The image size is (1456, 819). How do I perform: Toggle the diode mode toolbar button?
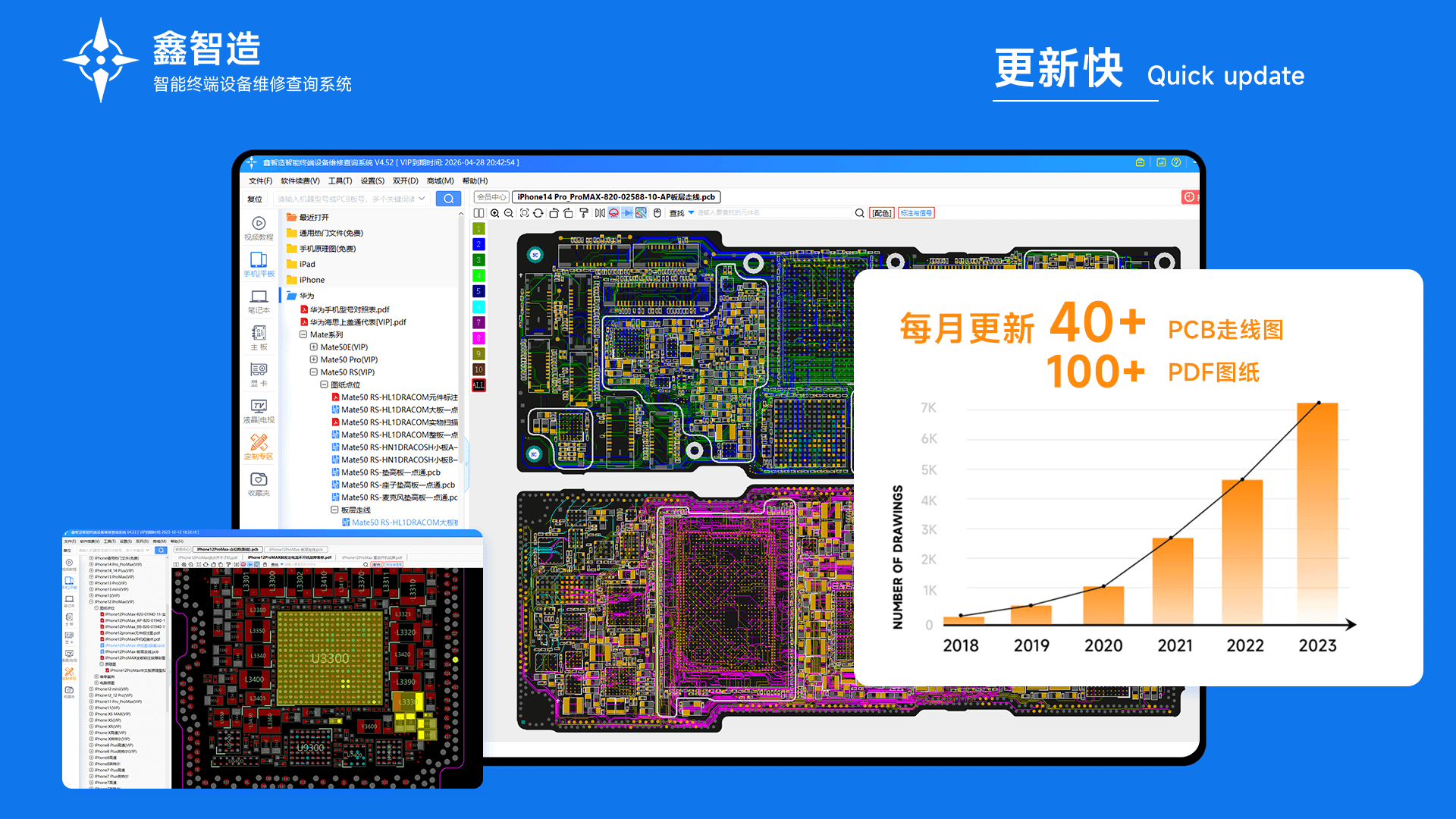627,213
